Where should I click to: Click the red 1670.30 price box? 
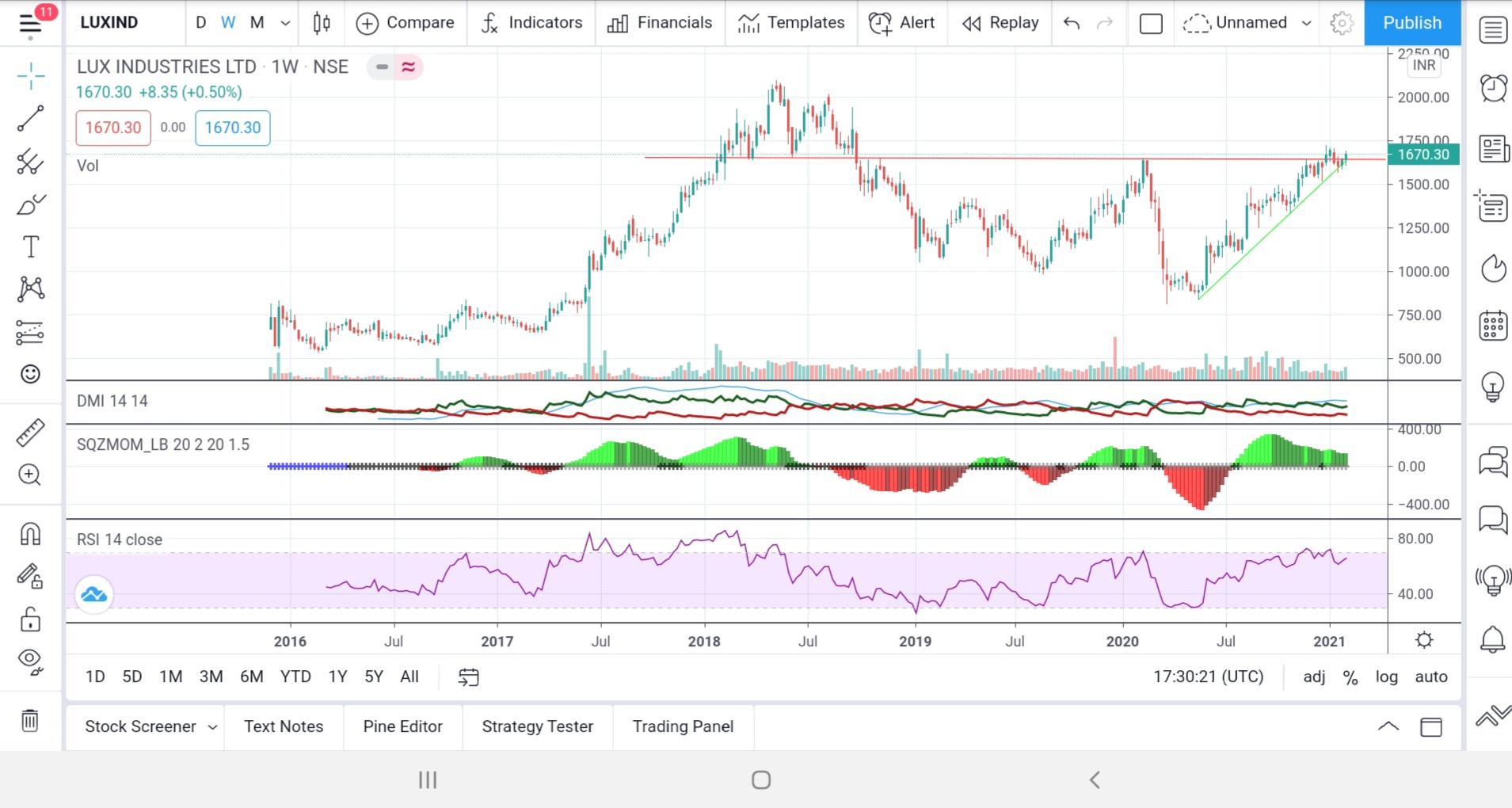113,128
